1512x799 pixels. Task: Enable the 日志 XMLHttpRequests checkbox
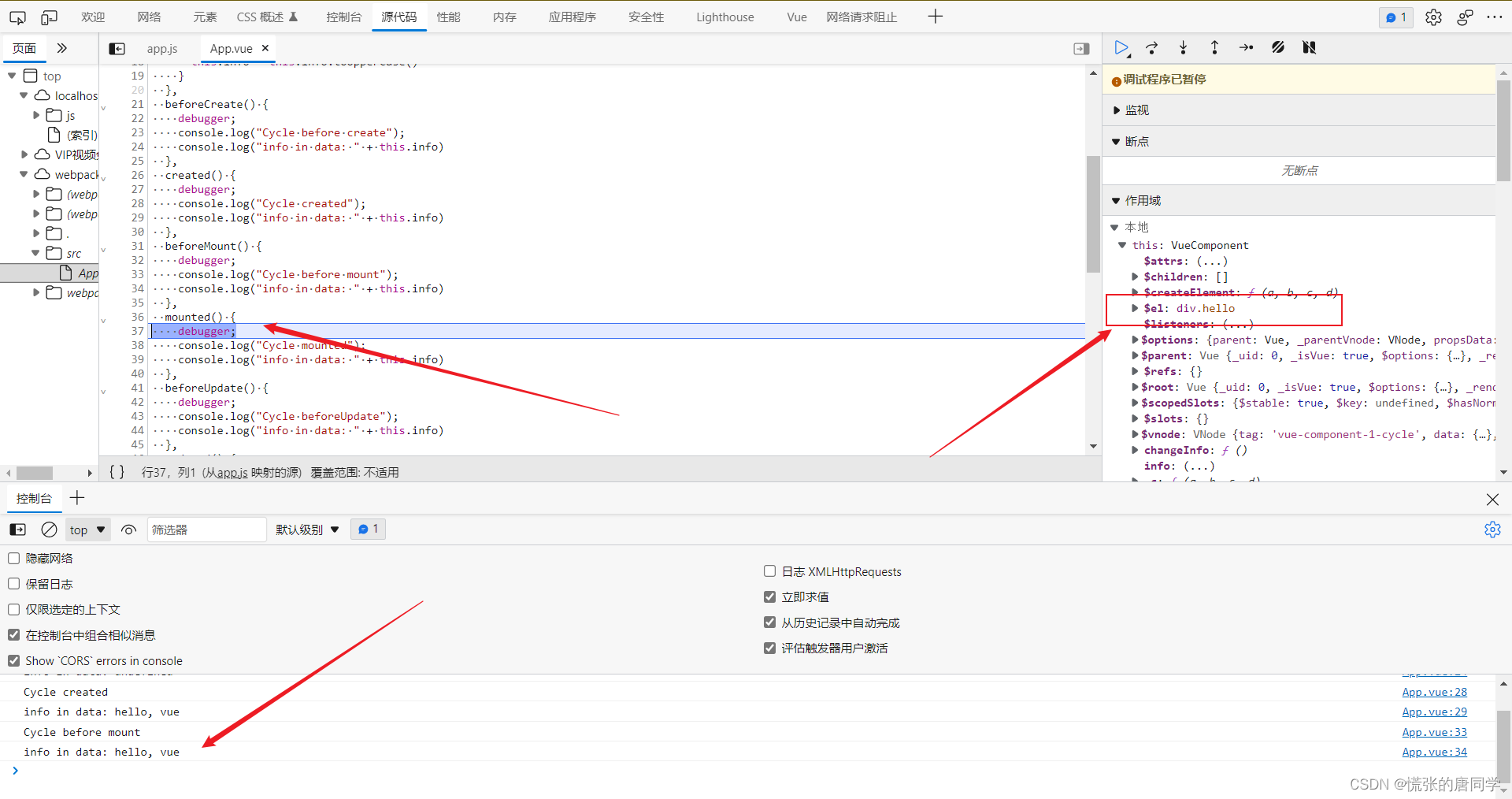pos(770,571)
